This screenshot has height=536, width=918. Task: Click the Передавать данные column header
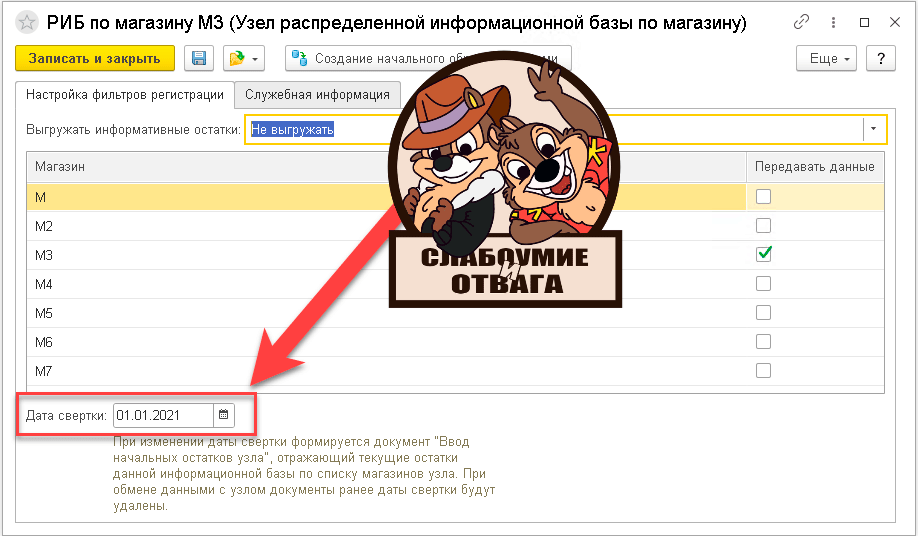(x=815, y=167)
